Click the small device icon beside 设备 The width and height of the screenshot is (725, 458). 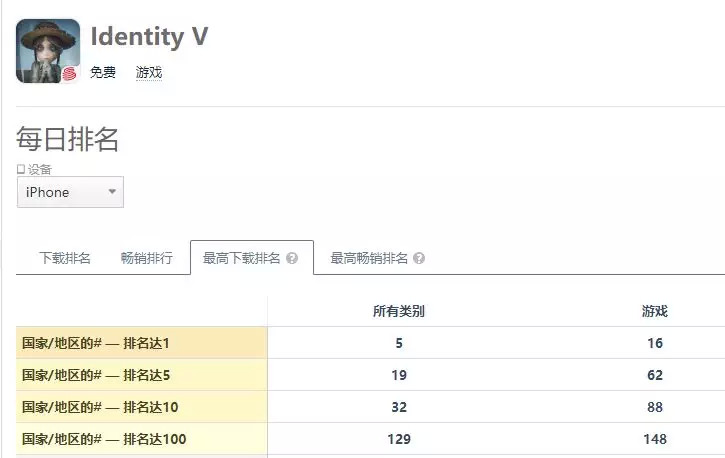point(21,169)
